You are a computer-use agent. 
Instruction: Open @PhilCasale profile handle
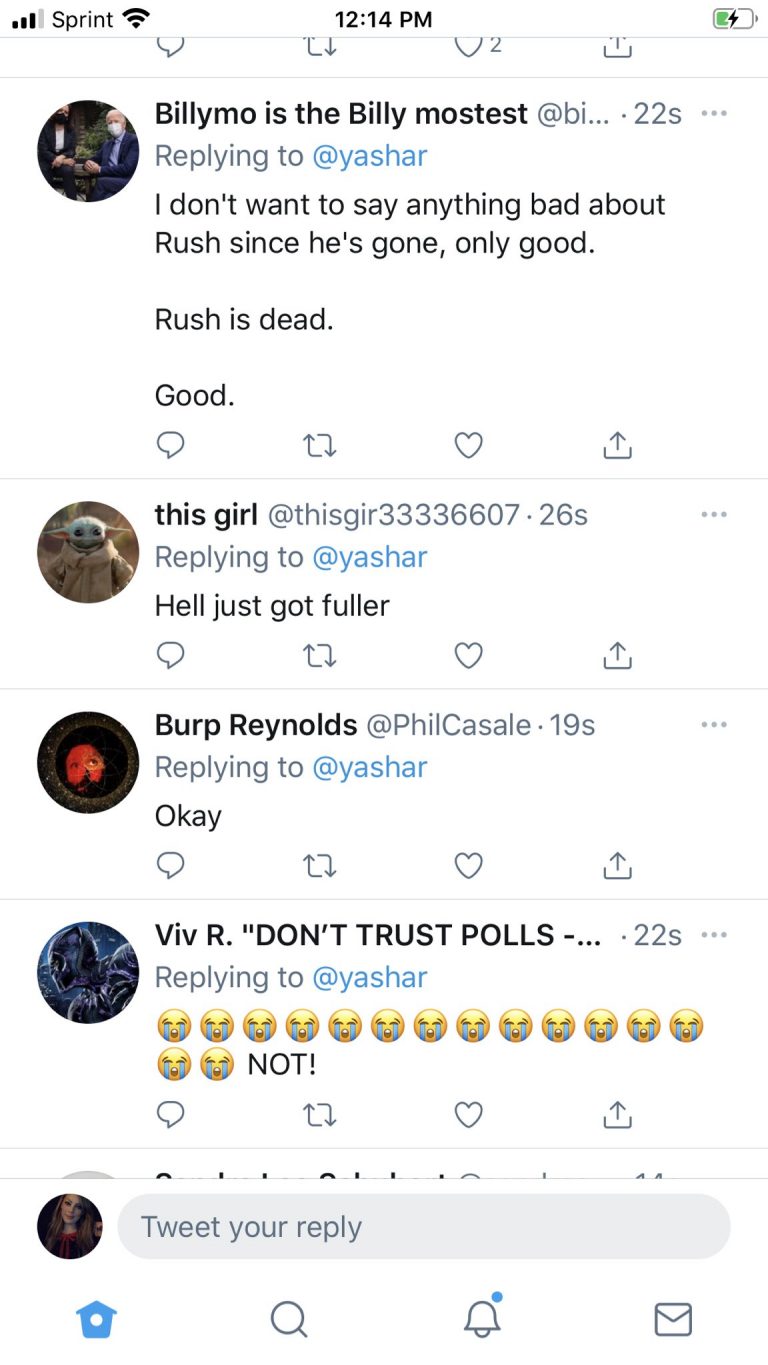[448, 725]
